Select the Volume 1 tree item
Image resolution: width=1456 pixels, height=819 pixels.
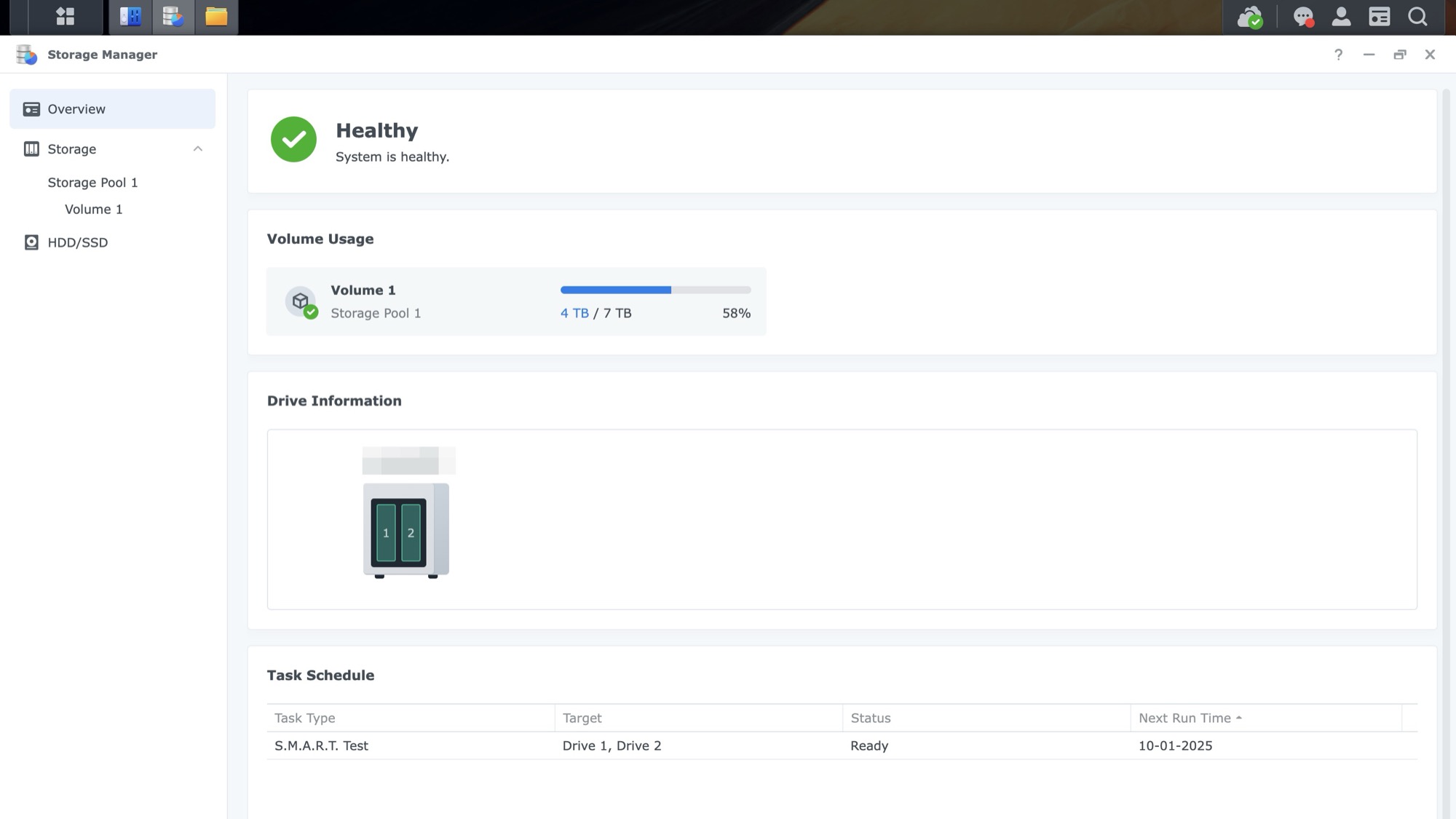tap(93, 209)
